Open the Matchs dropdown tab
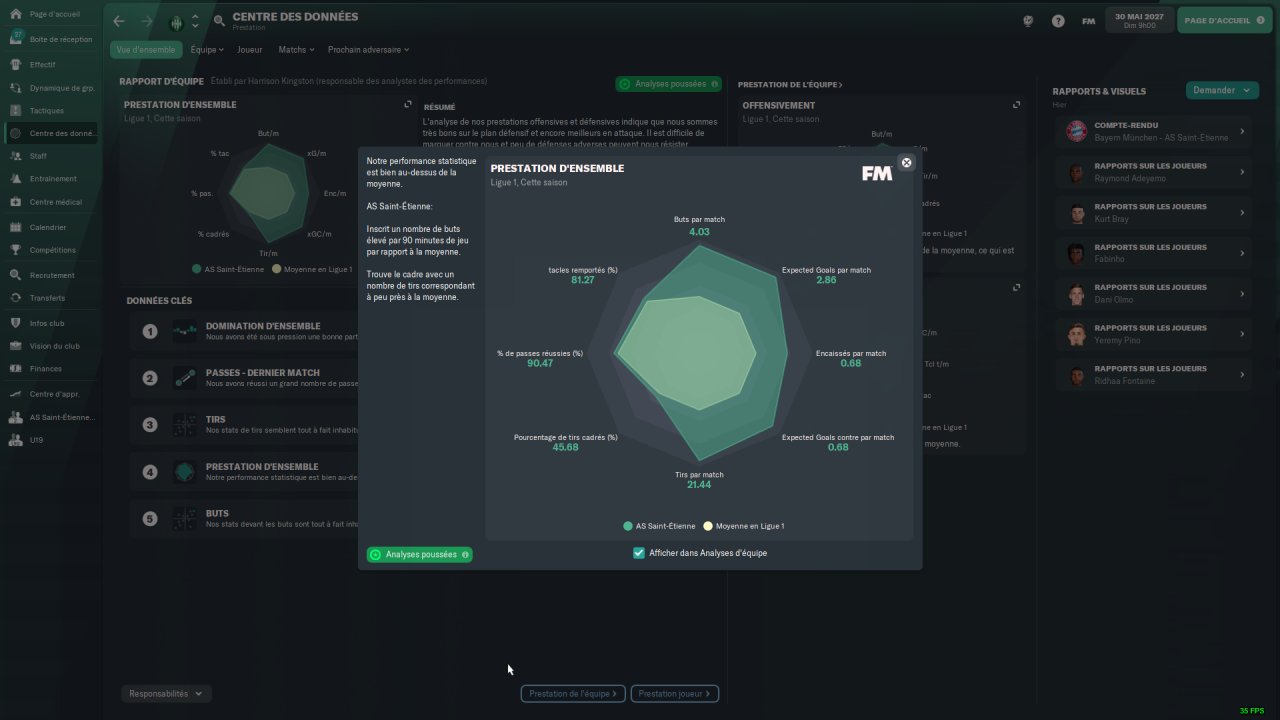Screen dimensions: 1280x720 [x=296, y=49]
